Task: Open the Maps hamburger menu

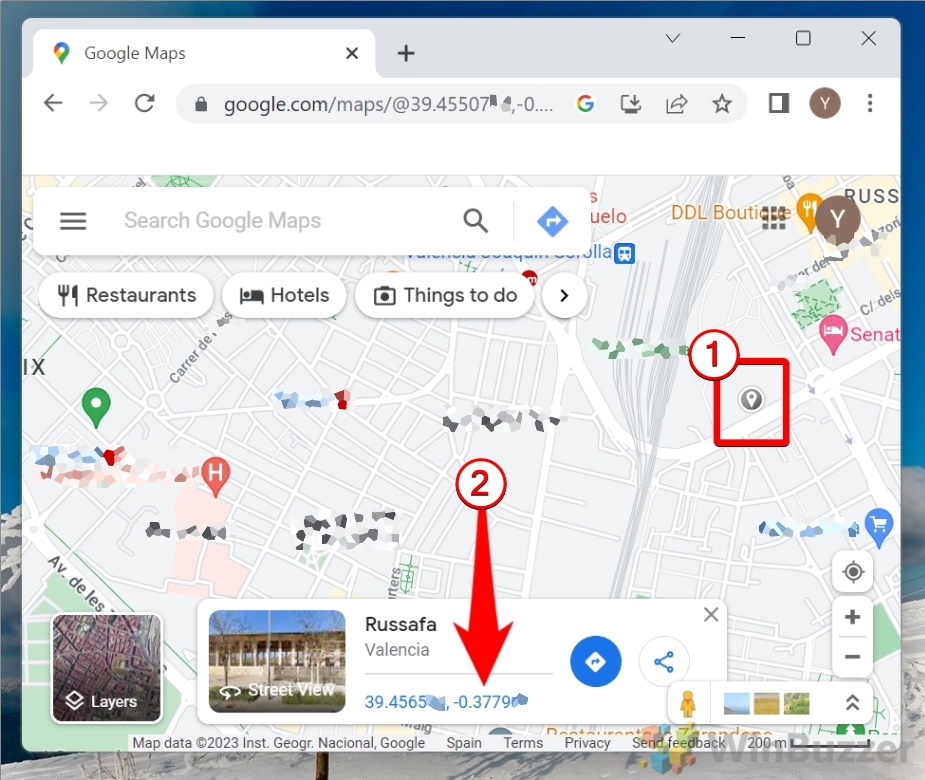Action: click(73, 221)
